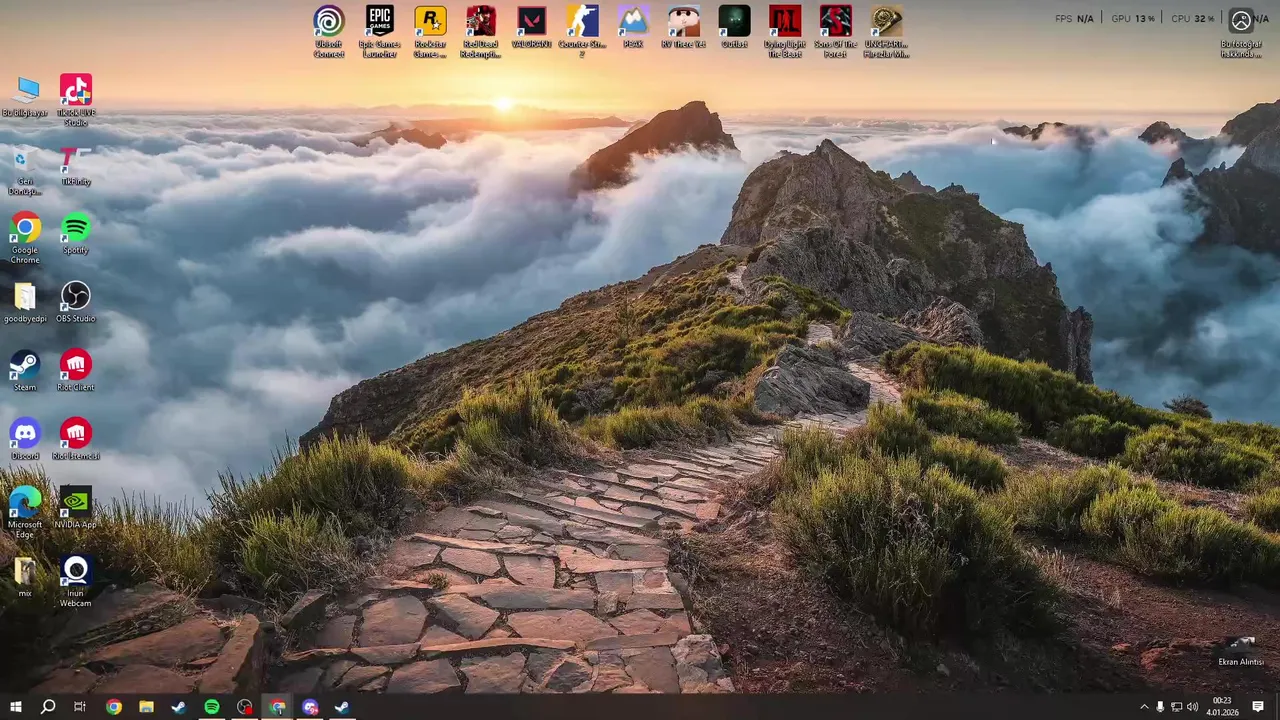
Task: Select the top-right corner desktop picture info icon
Action: click(x=1241, y=32)
